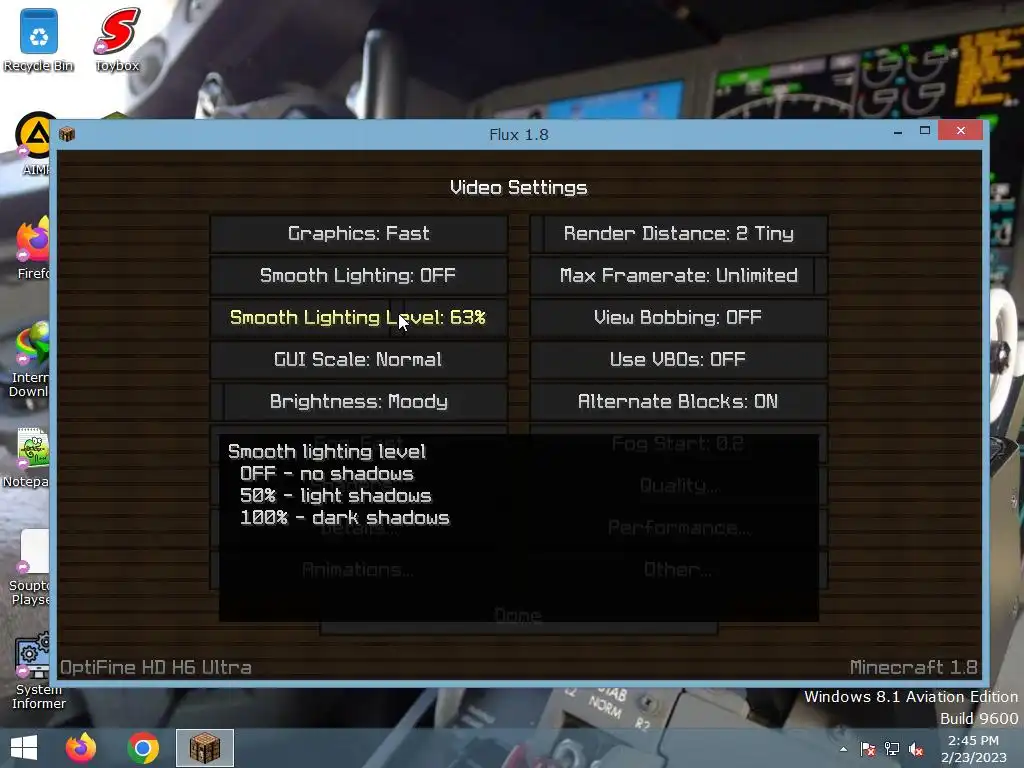Open the Other... settings button
This screenshot has width=1024, height=768.
(x=679, y=570)
